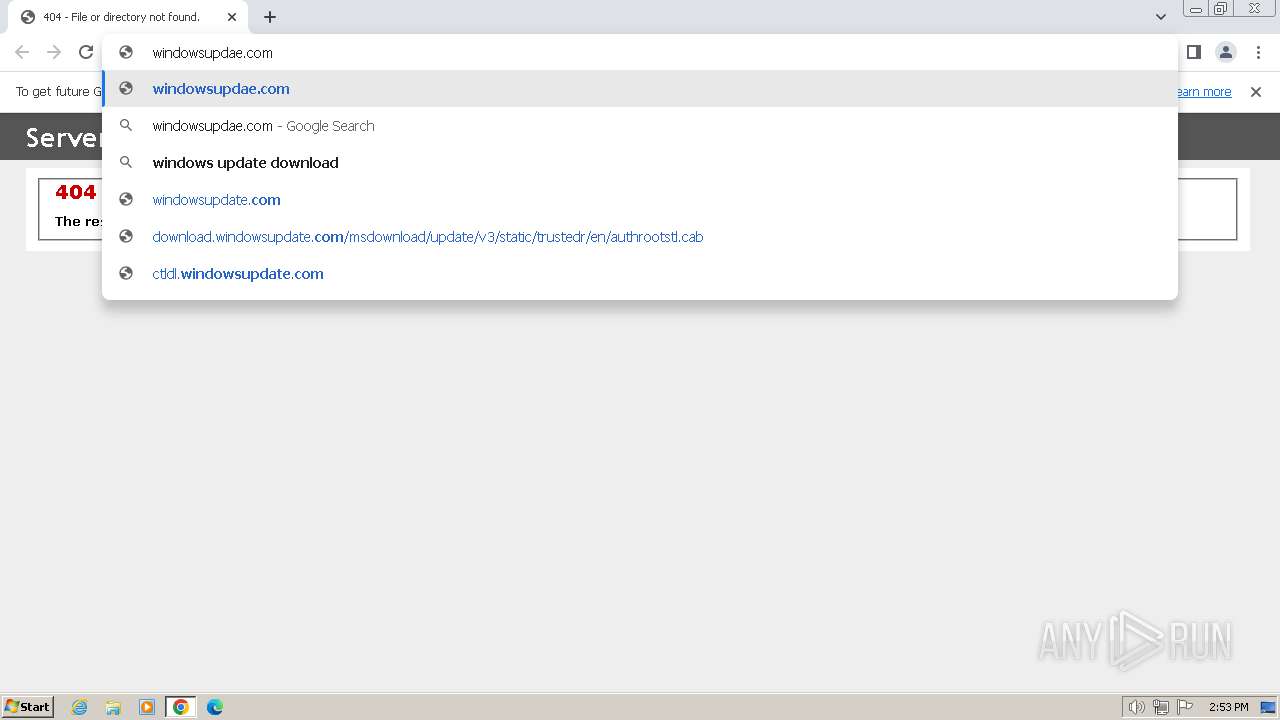Pick the 'windows update download' search suggestion
Image resolution: width=1280 pixels, height=720 pixels.
pos(640,163)
